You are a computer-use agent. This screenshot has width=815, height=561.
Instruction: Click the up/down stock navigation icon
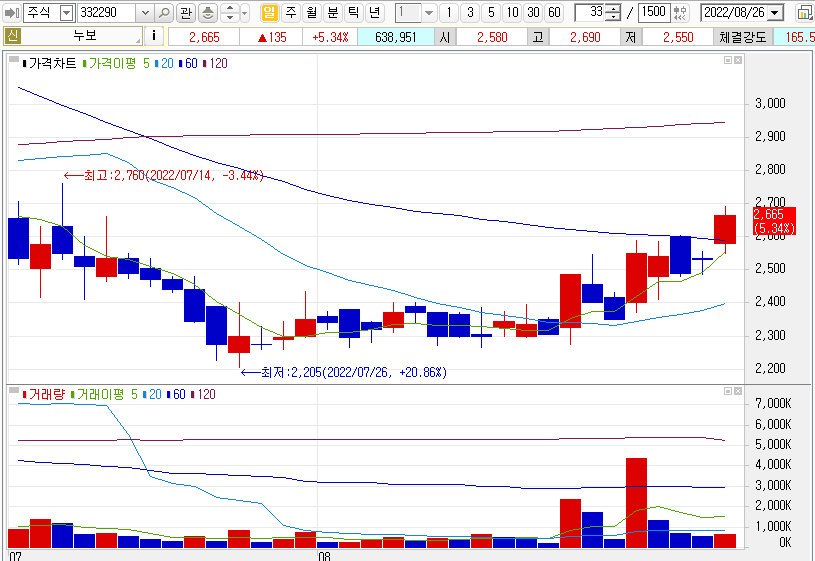coord(230,12)
